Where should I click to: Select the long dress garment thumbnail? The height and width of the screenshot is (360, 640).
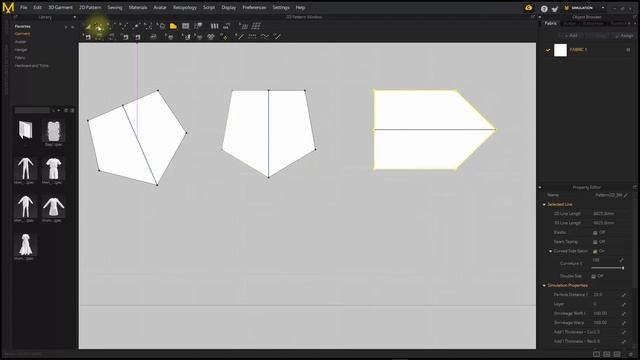click(25, 244)
